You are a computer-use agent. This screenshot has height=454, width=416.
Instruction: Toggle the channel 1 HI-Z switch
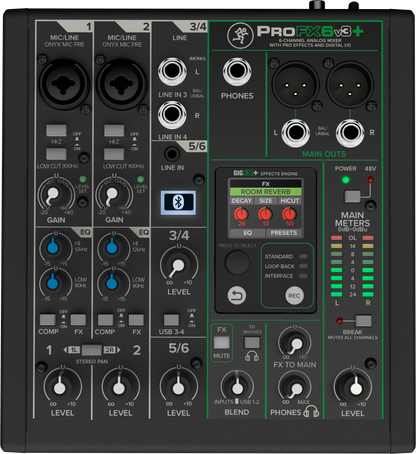[x=56, y=131]
